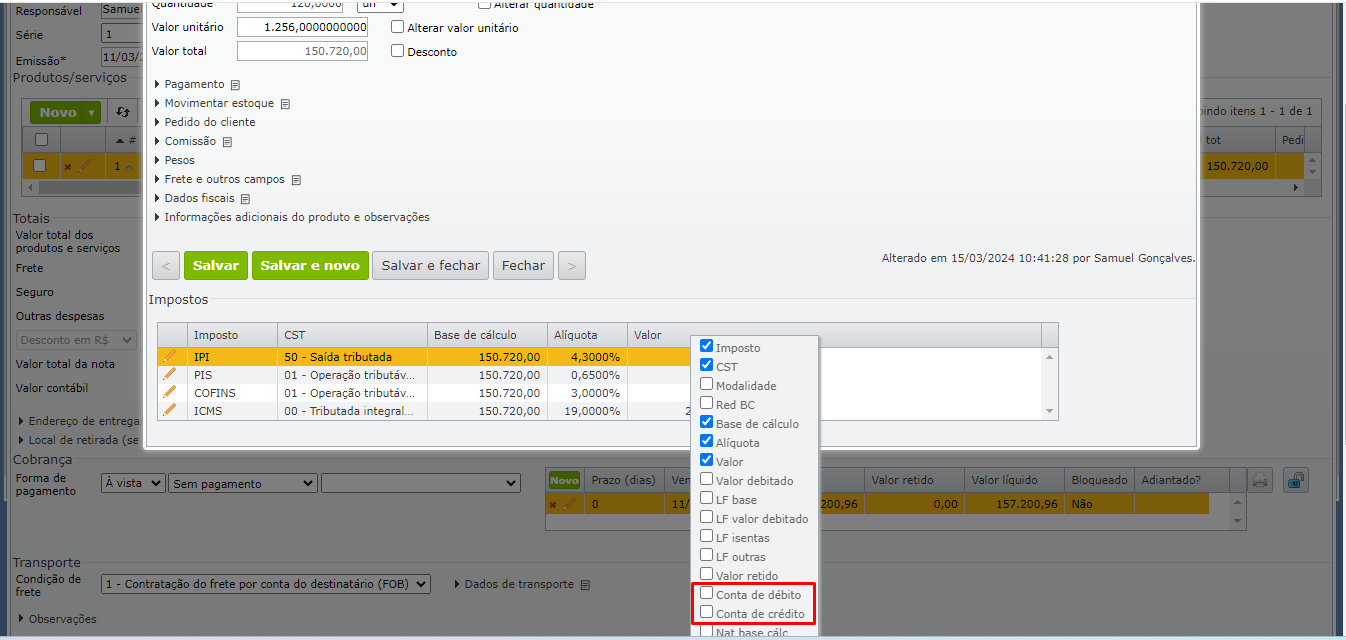This screenshot has height=640, width=1346.
Task: Click the green Salvar button
Action: point(215,265)
